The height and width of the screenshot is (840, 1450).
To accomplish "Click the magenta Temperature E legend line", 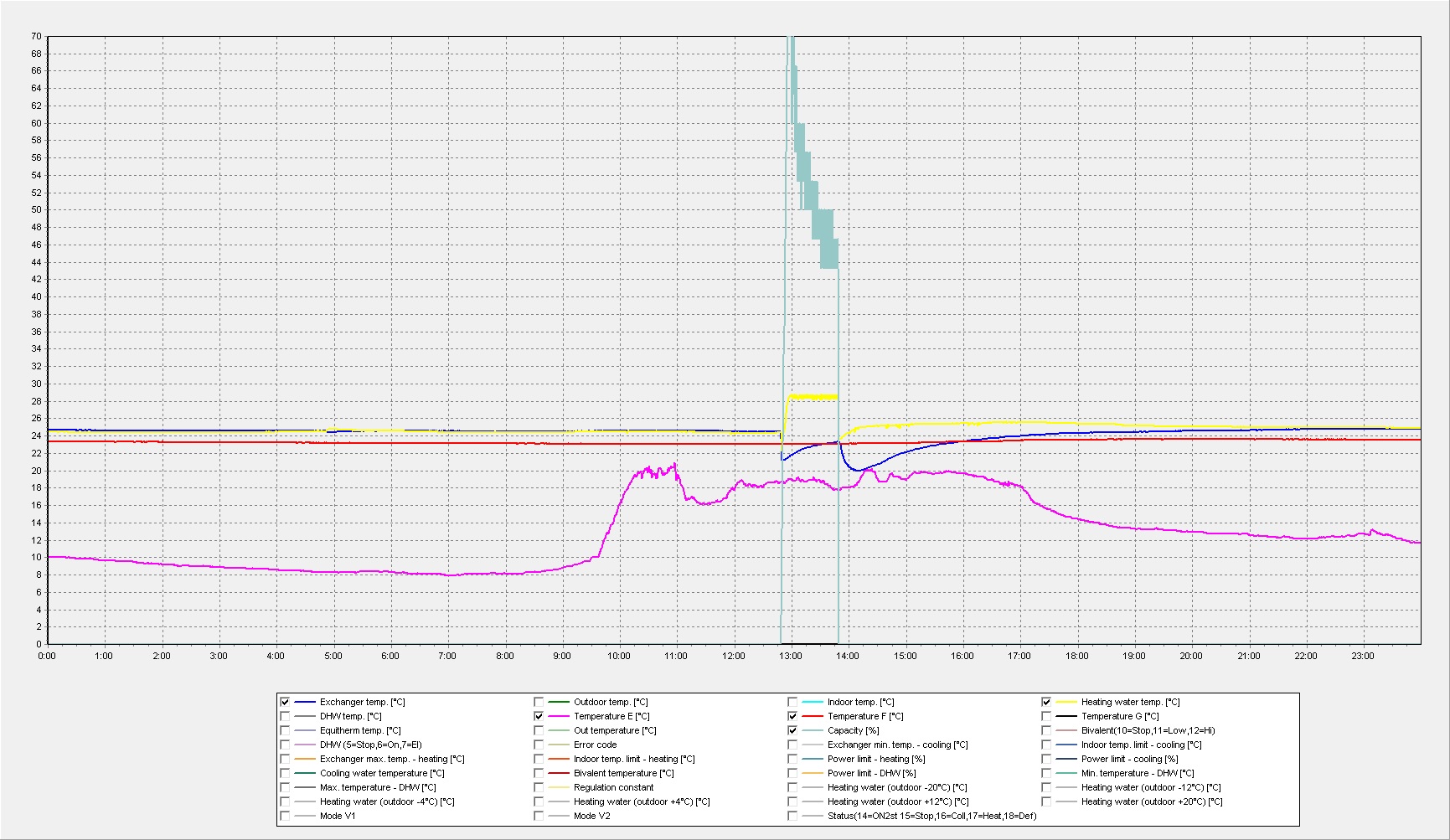I will pos(560,716).
